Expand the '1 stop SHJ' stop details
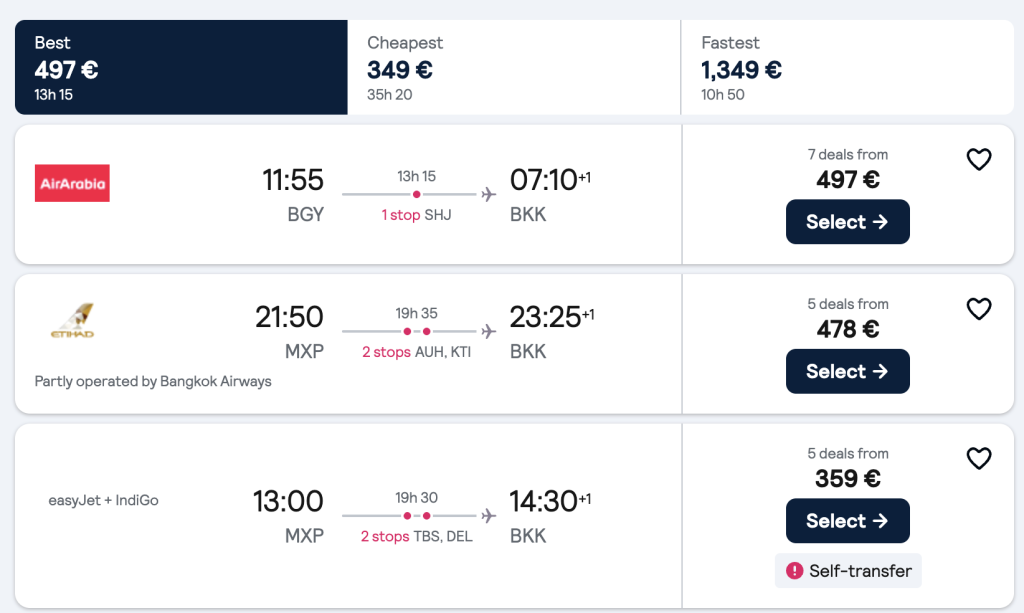 tap(416, 214)
